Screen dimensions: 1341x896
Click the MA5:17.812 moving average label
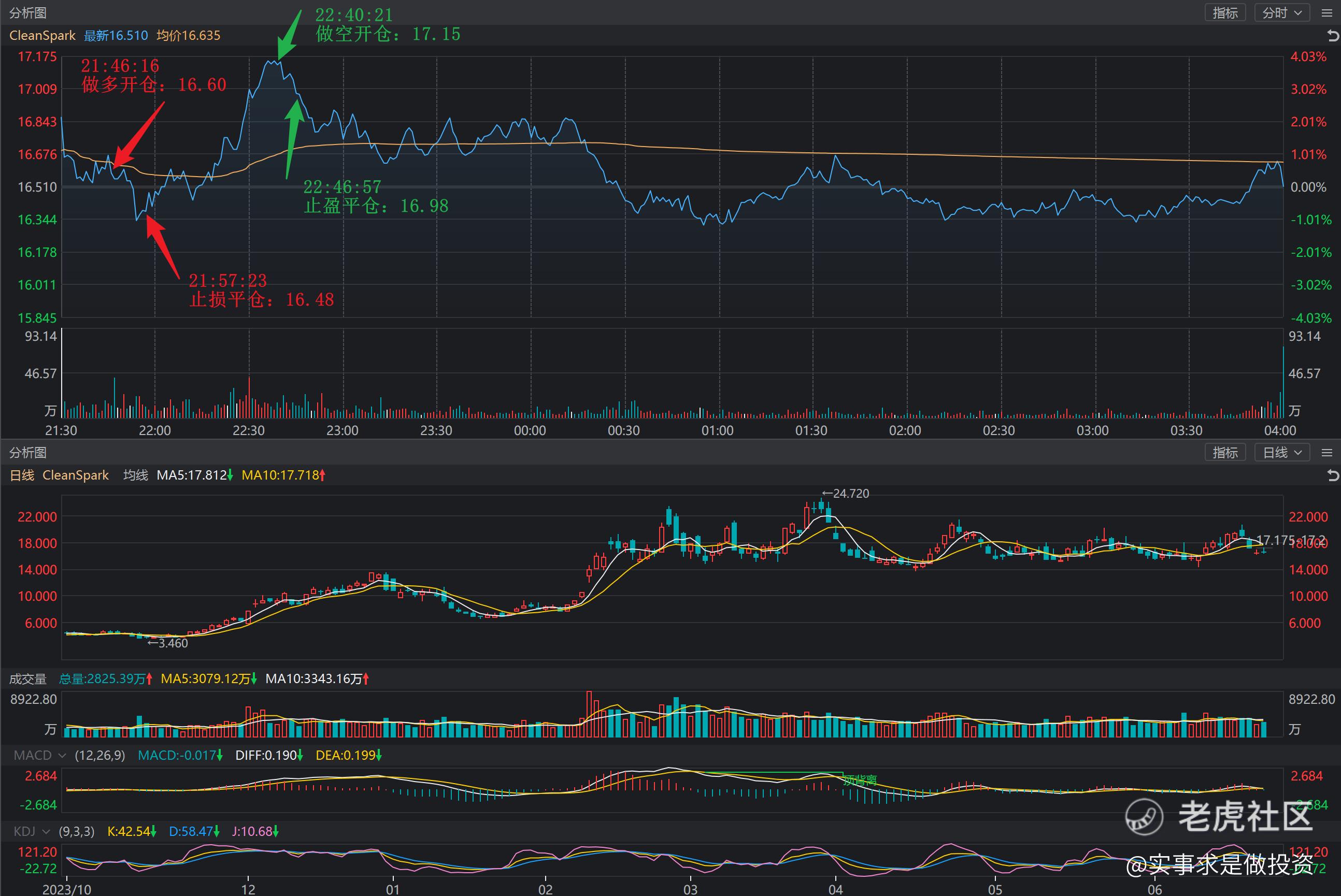(x=195, y=475)
